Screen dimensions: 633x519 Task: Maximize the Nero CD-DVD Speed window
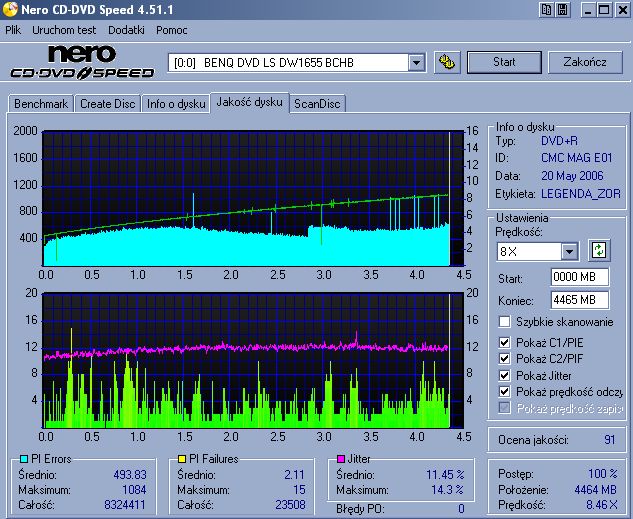point(604,9)
